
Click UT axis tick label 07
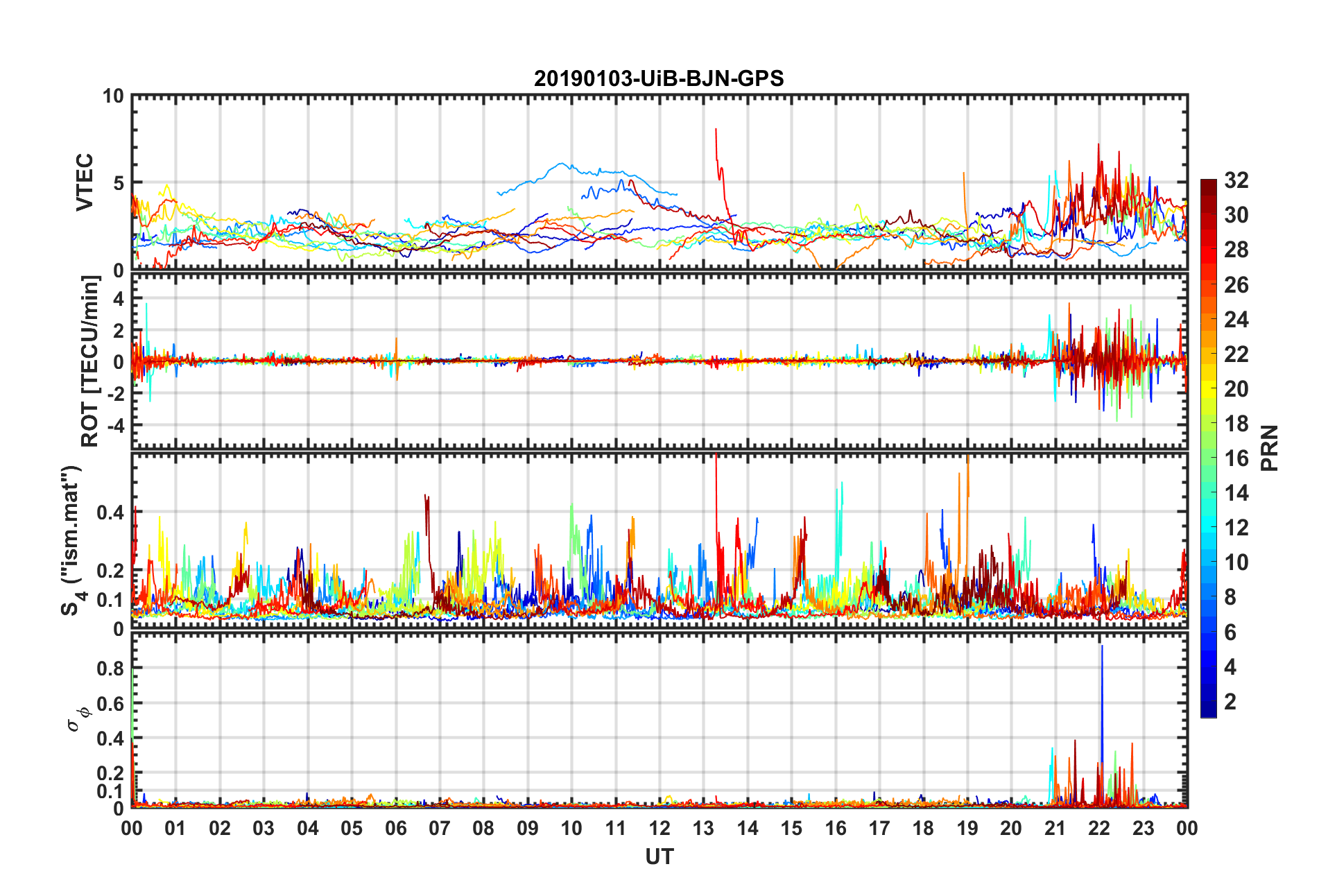(440, 828)
